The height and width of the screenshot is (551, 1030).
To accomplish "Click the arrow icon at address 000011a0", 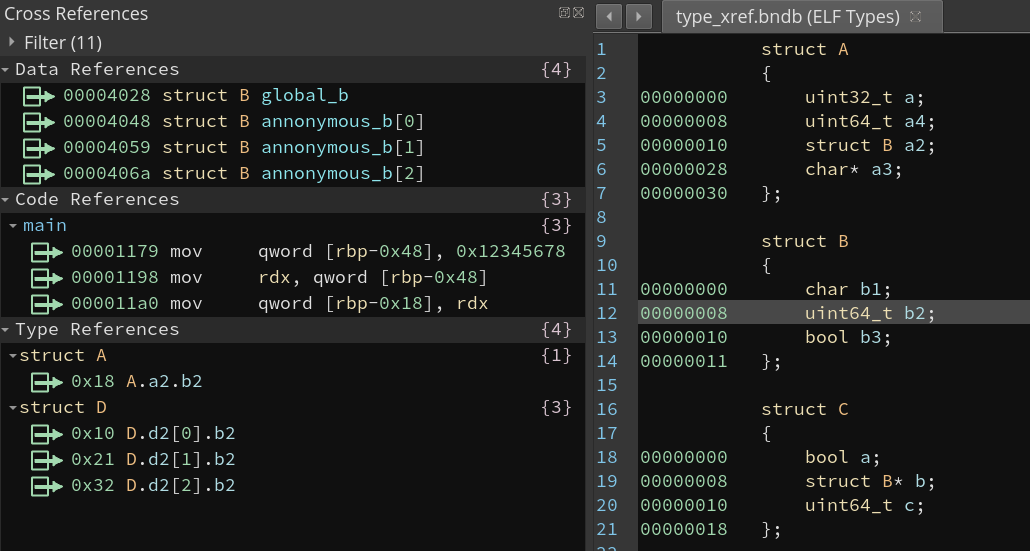I will [47, 304].
